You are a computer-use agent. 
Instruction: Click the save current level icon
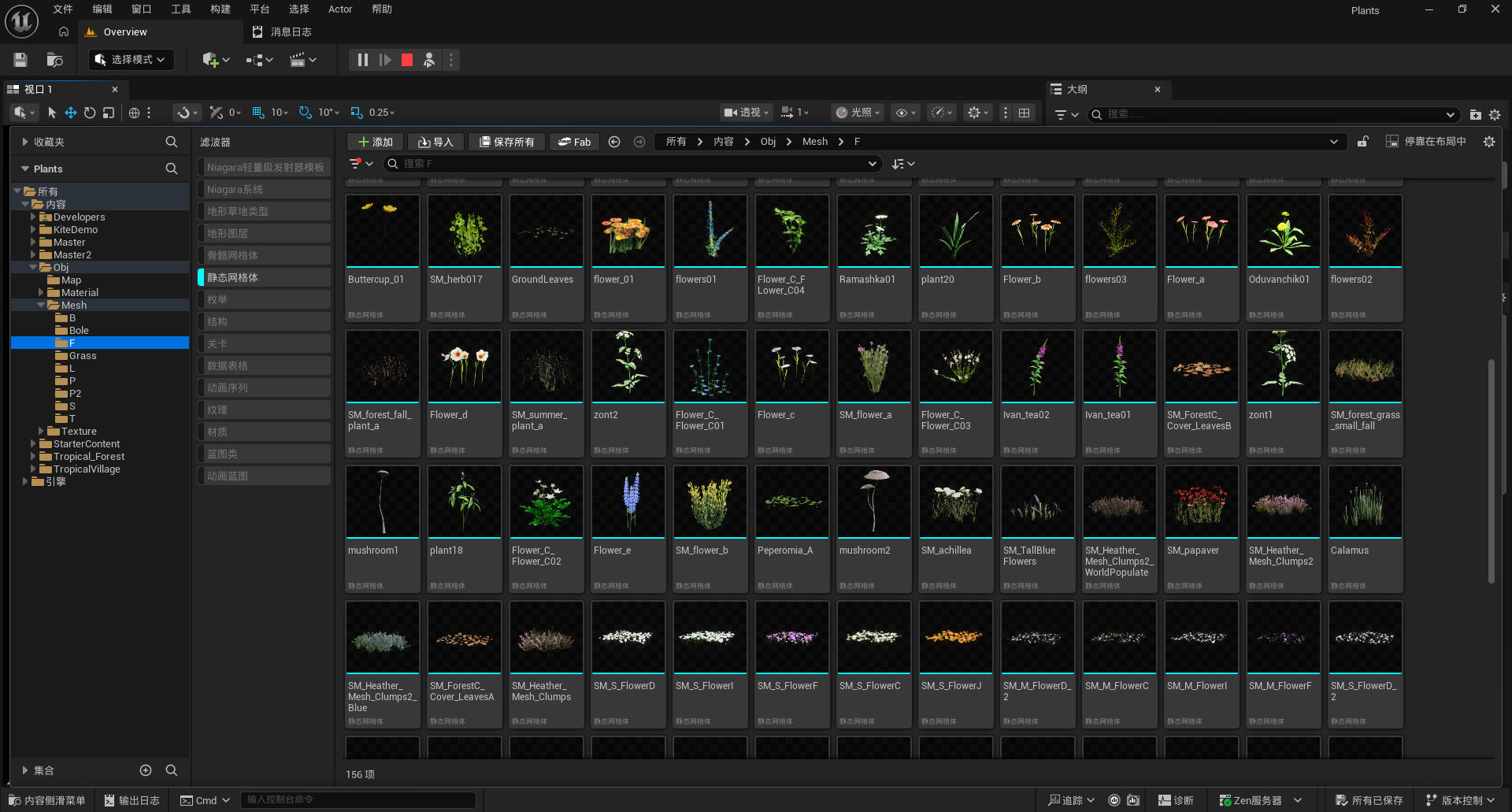click(20, 60)
